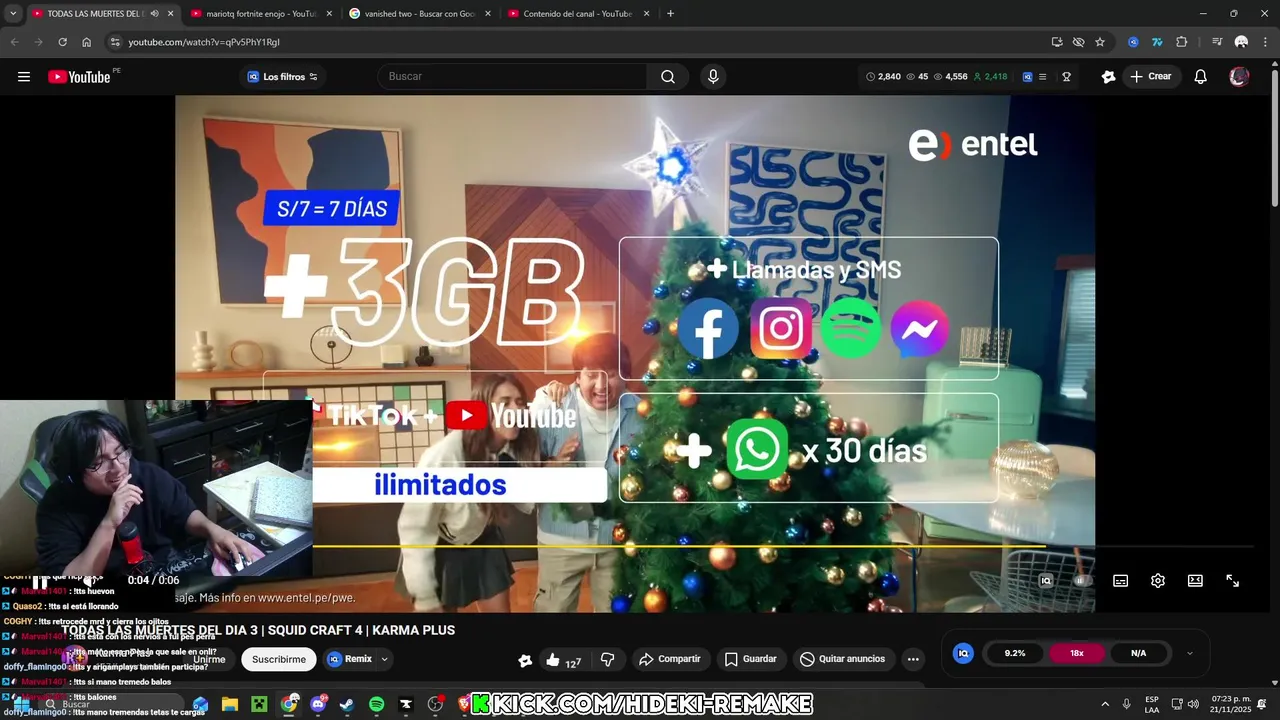The height and width of the screenshot is (720, 1280).
Task: Enter fullscreen mode on the video
Action: (1233, 581)
